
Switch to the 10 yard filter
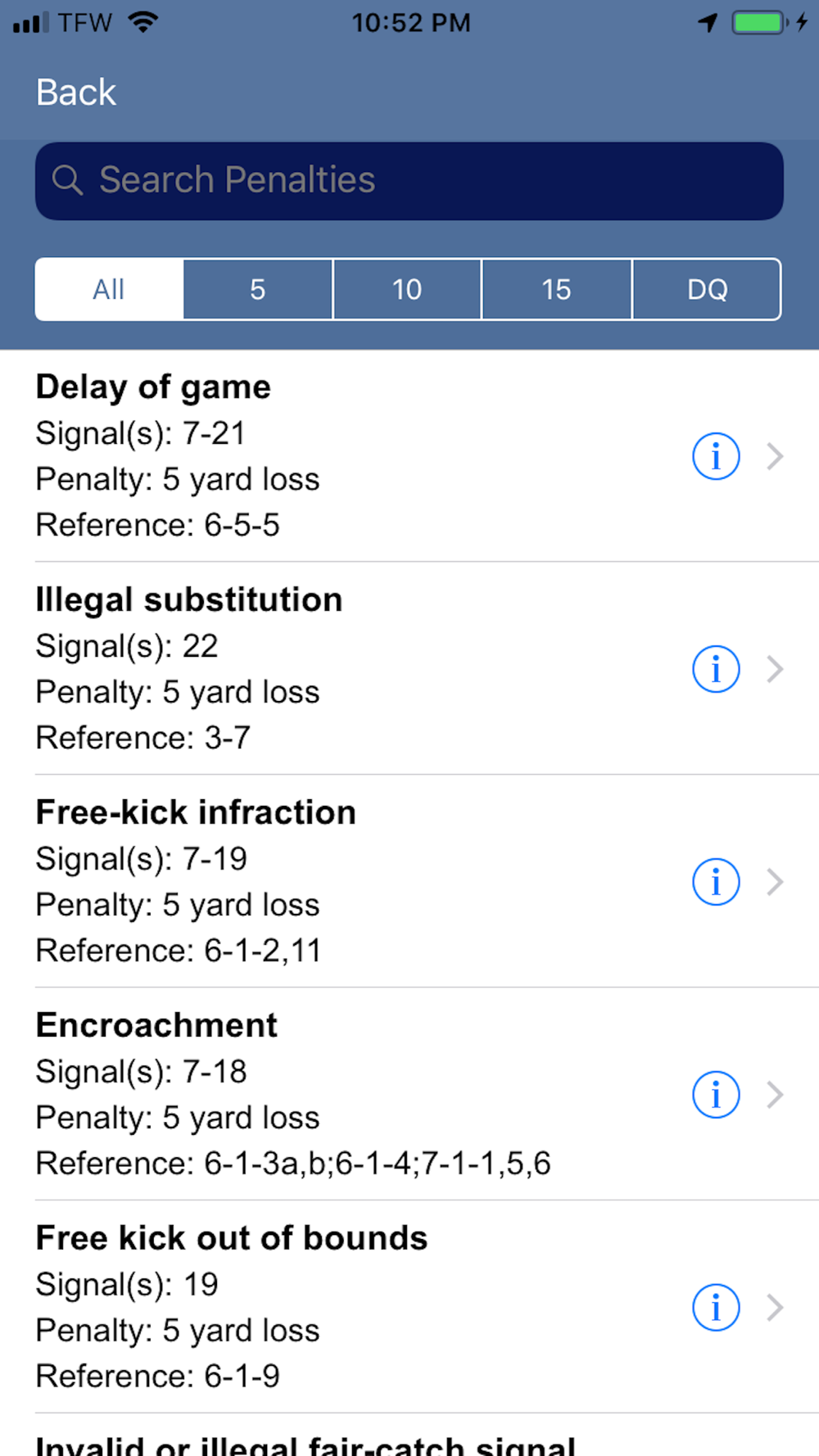(x=407, y=289)
